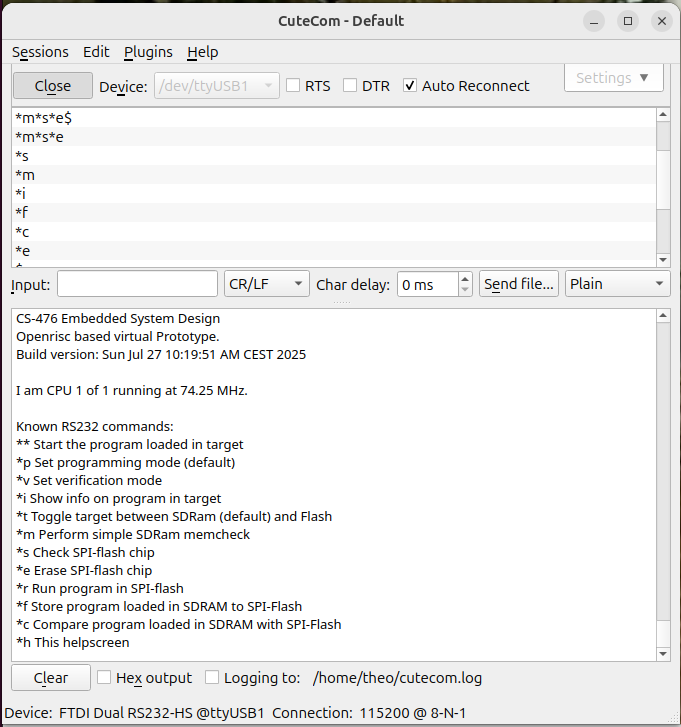Close CuteCom with the title bar X
Image resolution: width=681 pixels, height=727 pixels.
pos(659,21)
